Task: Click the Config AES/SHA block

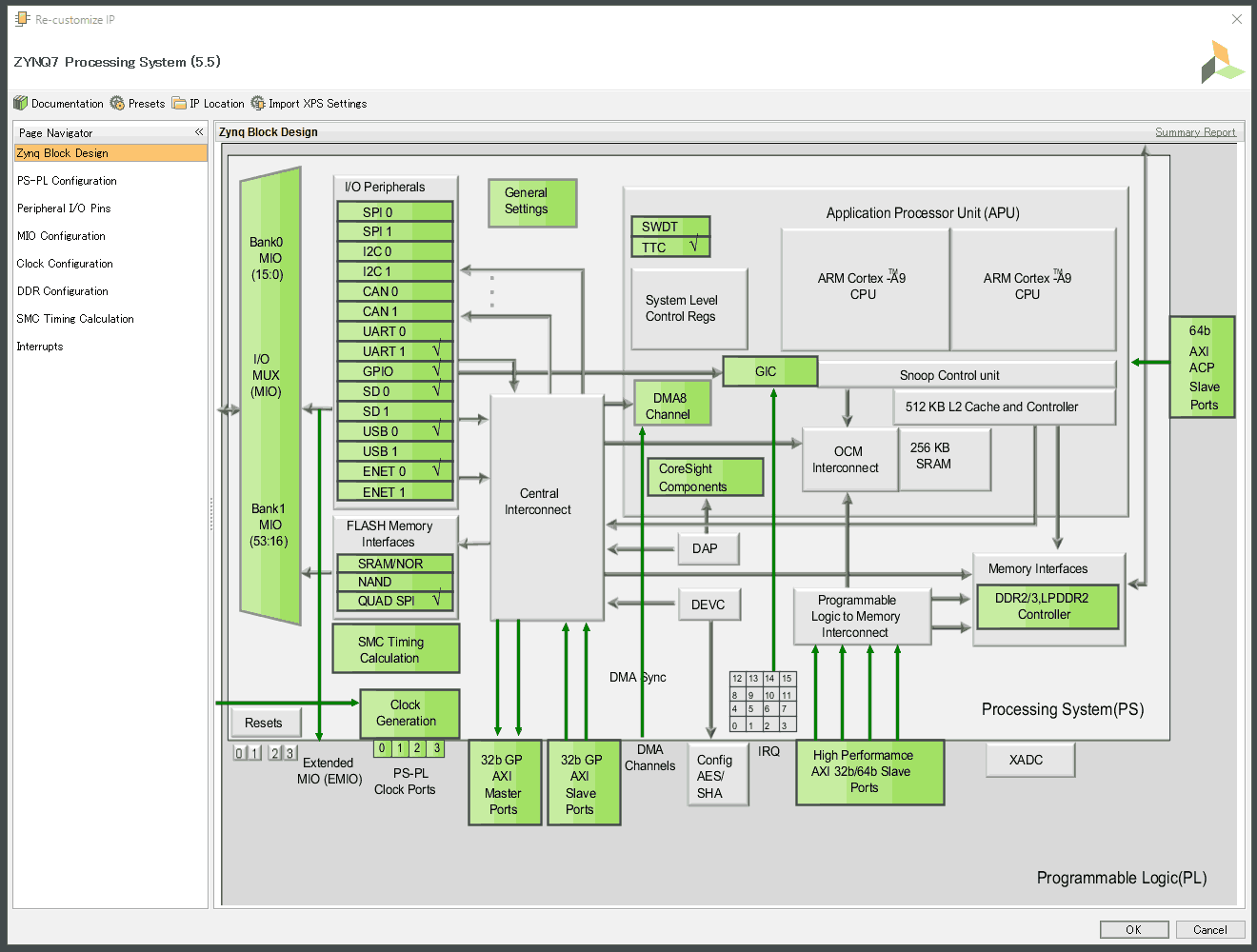Action: click(718, 776)
